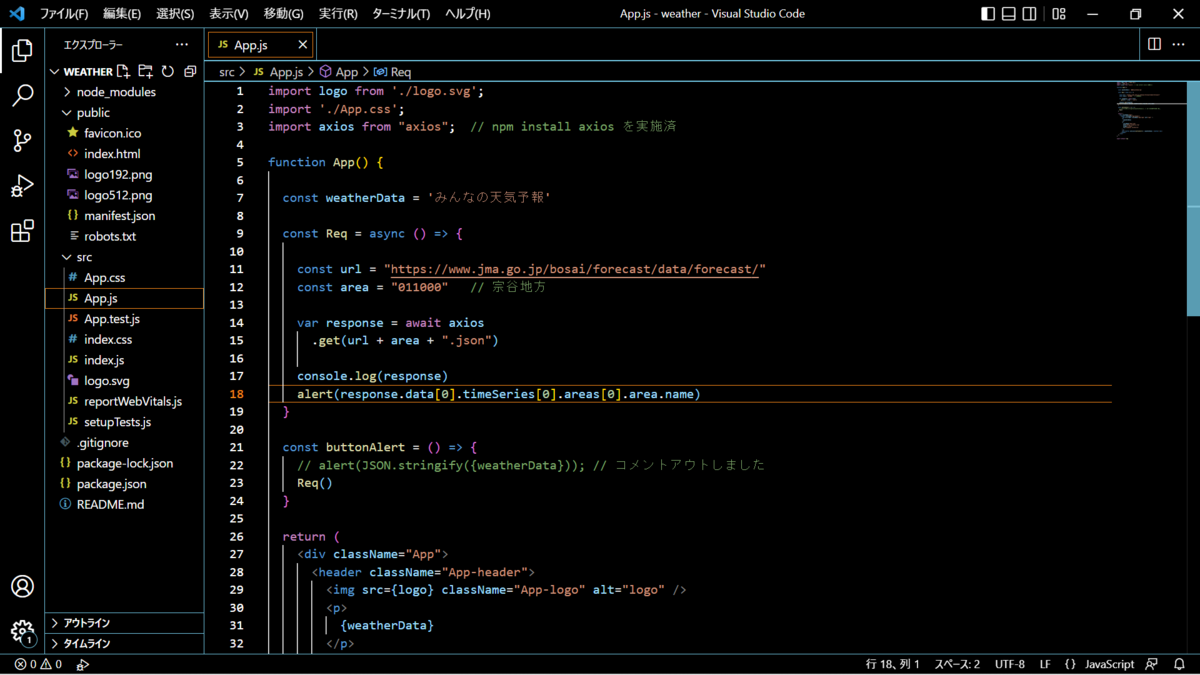Open package.json in explorer
Image resolution: width=1200 pixels, height=675 pixels.
point(125,484)
